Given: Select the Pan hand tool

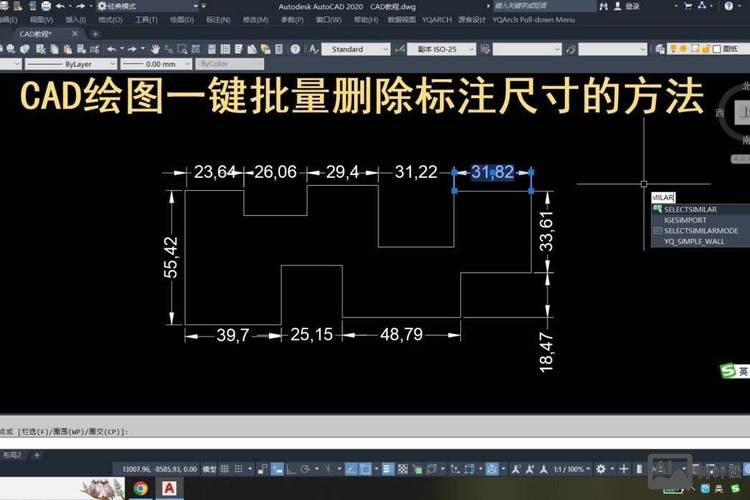Looking at the screenshot, I should [x=155, y=49].
